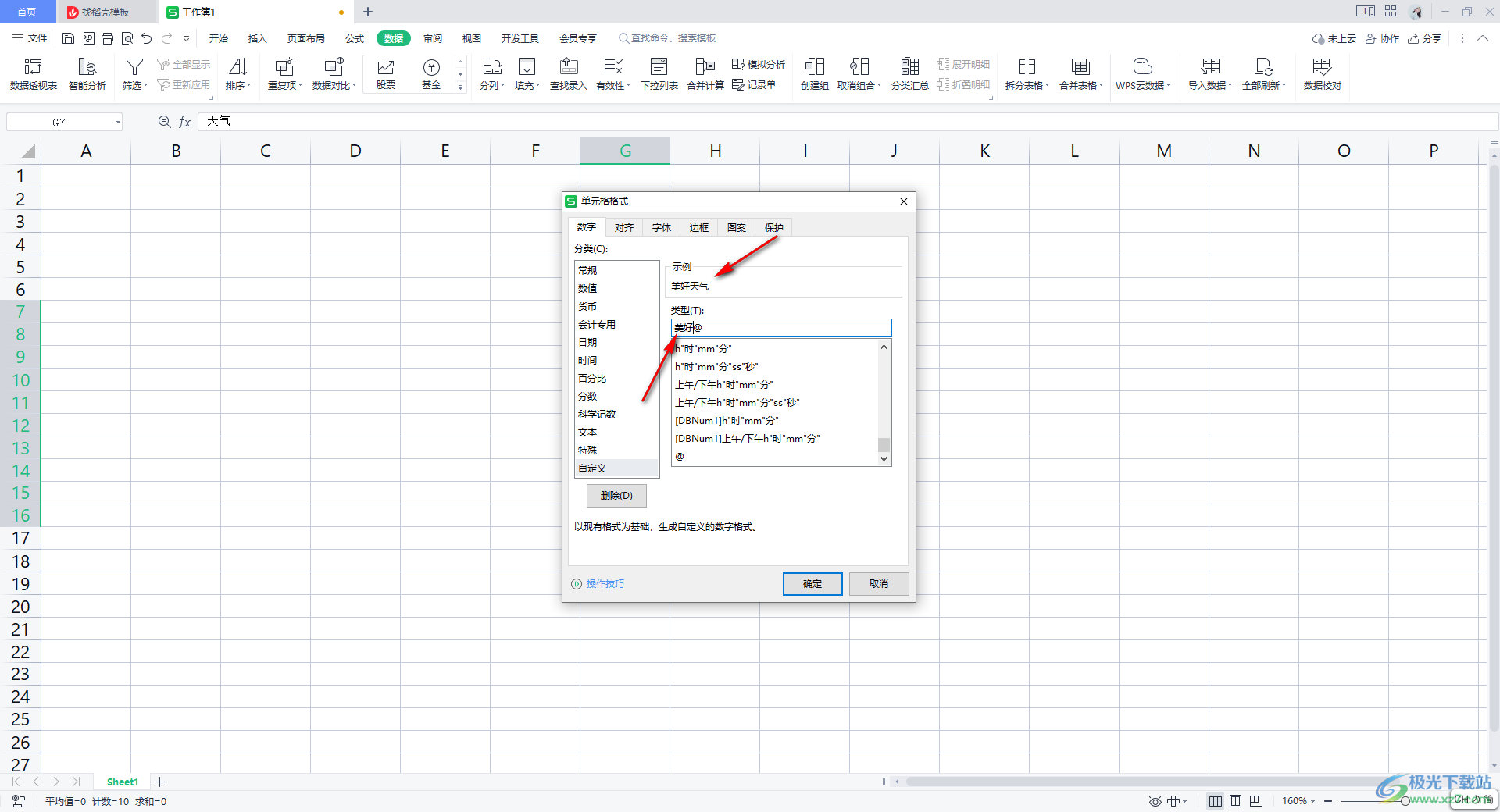The width and height of the screenshot is (1500, 812).
Task: Close the 单元格格式 dialog
Action: pos(903,201)
